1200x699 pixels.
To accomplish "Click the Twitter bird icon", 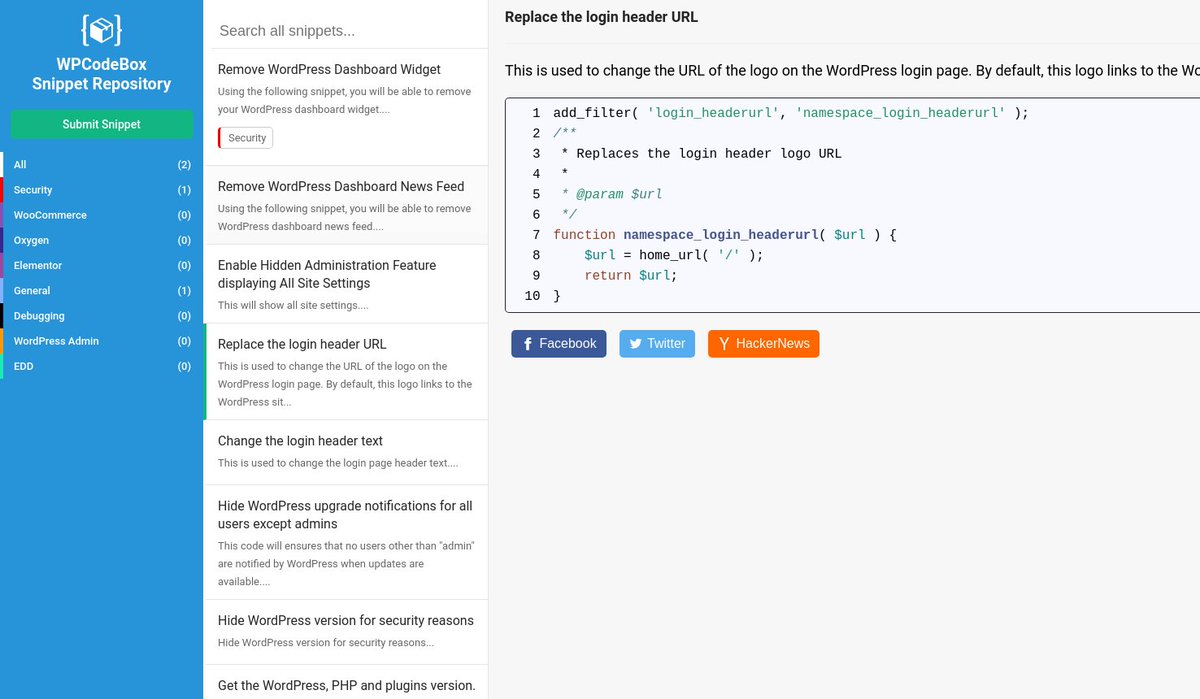I will 635,344.
